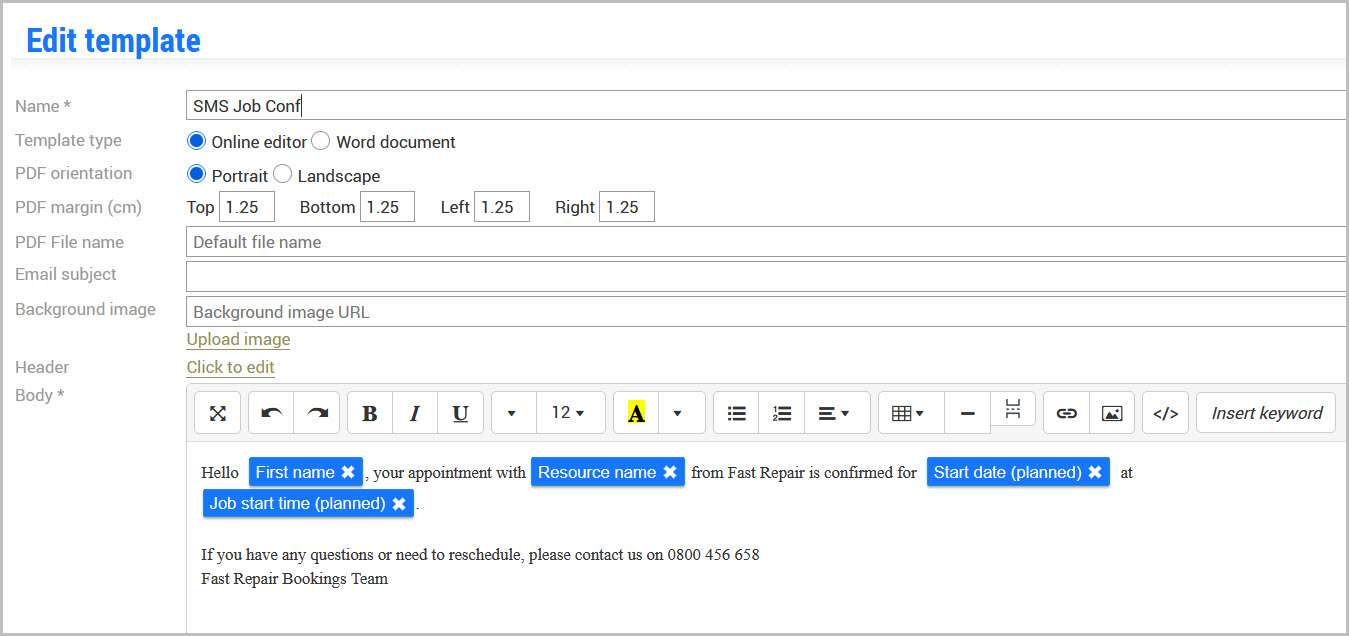The height and width of the screenshot is (636, 1349).
Task: Insert a page break
Action: 1013,408
